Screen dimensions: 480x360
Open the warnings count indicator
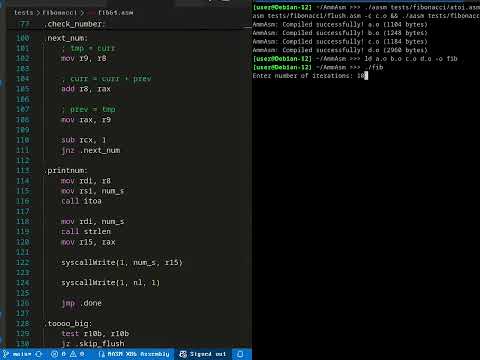(77, 354)
